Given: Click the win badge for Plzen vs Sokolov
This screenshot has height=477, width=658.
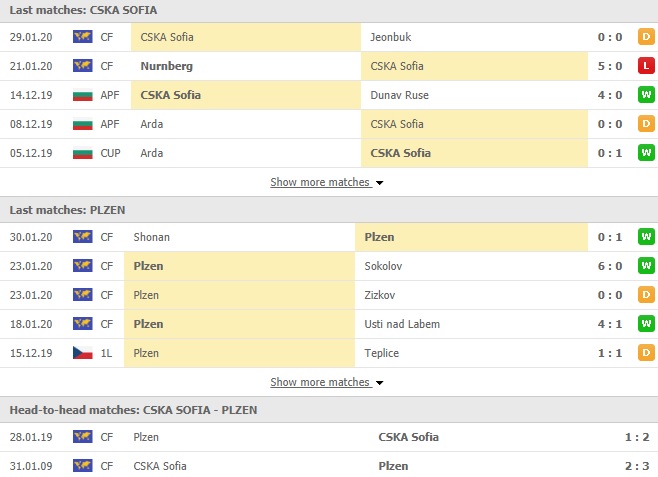Looking at the screenshot, I should pyautogui.click(x=646, y=266).
